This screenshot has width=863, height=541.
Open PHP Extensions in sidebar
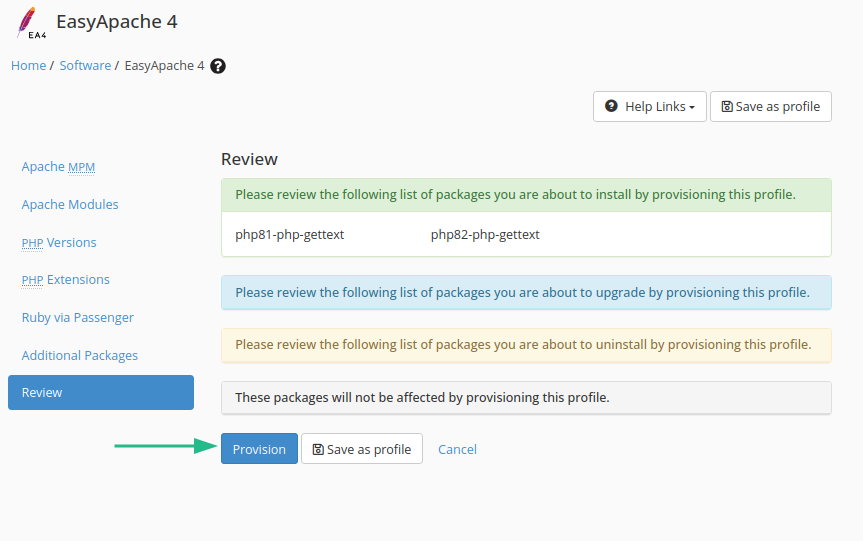pyautogui.click(x=65, y=280)
